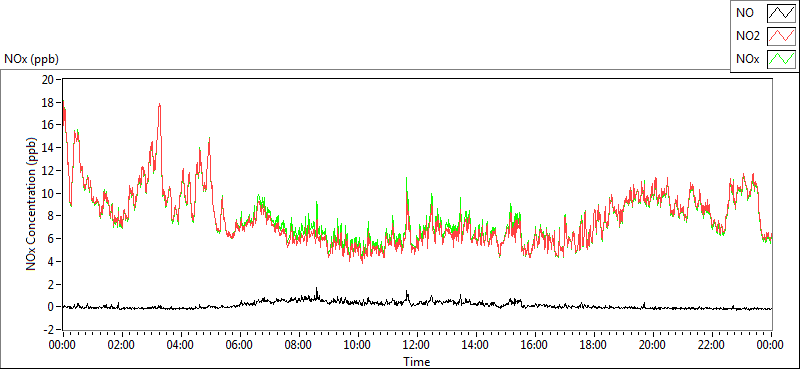Select the NO2 legend label
800x369 pixels.
[748, 37]
